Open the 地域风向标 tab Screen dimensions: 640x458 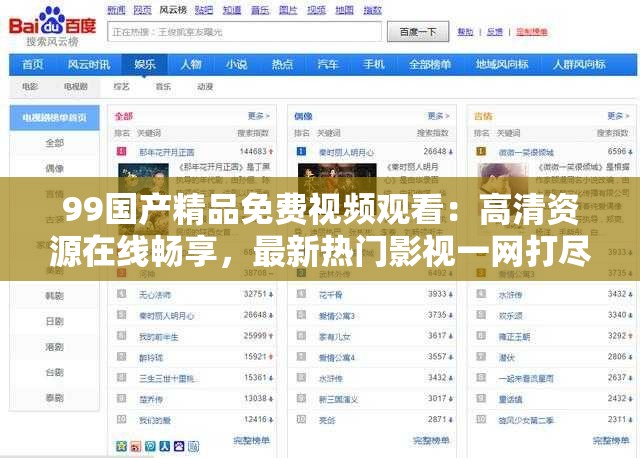[502, 64]
